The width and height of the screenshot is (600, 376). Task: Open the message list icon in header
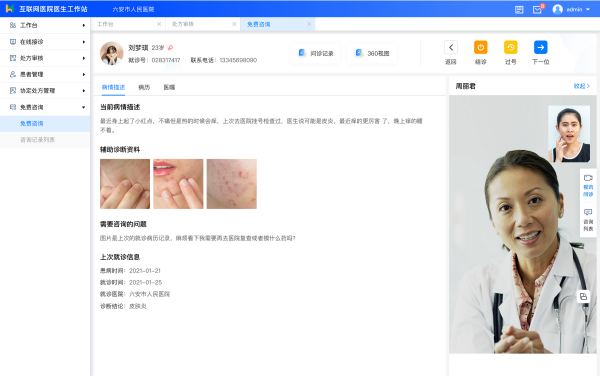point(519,10)
